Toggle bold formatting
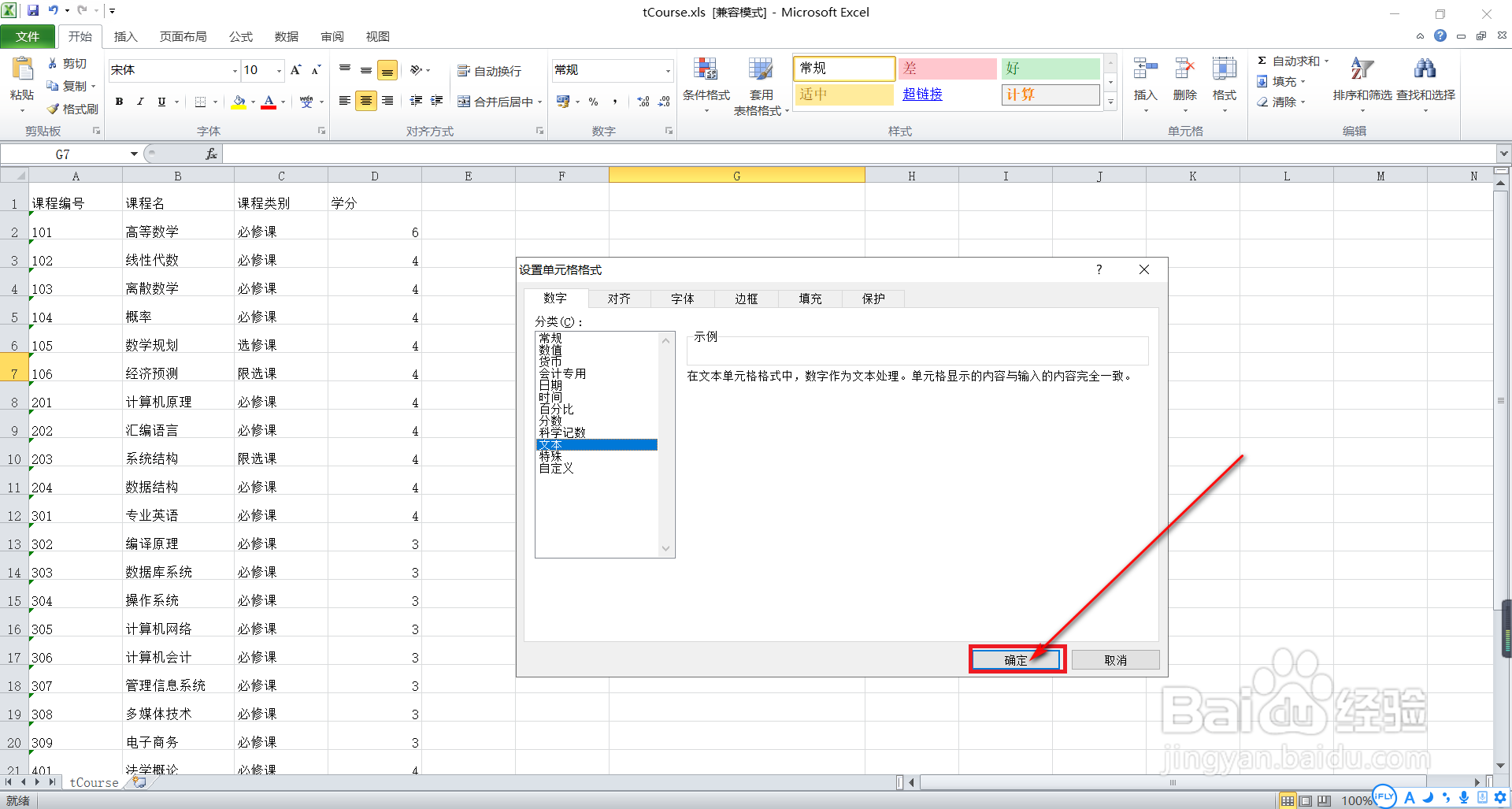The image size is (1512, 809). (x=119, y=102)
